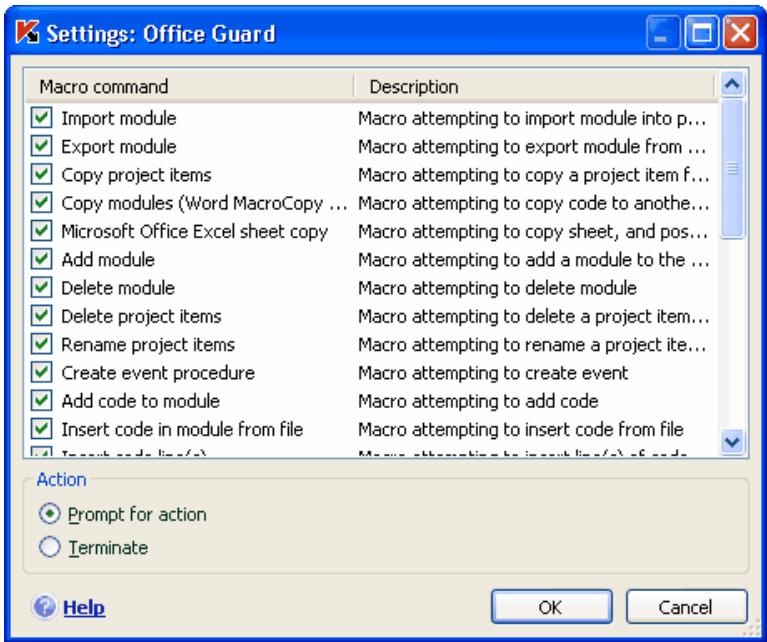767x642 pixels.
Task: Click the blue Help question mark icon
Action: coord(45,607)
